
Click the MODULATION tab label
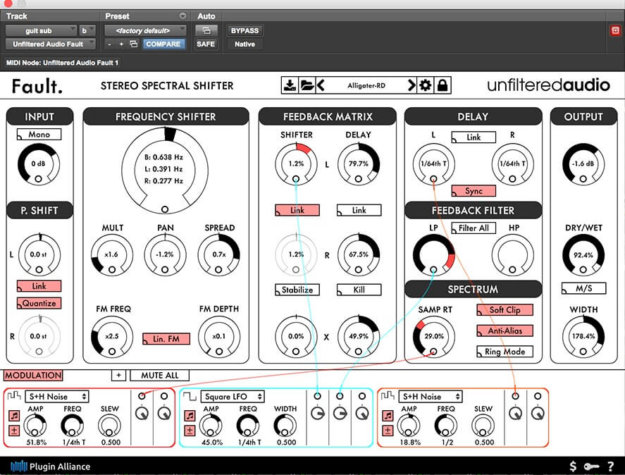(33, 375)
